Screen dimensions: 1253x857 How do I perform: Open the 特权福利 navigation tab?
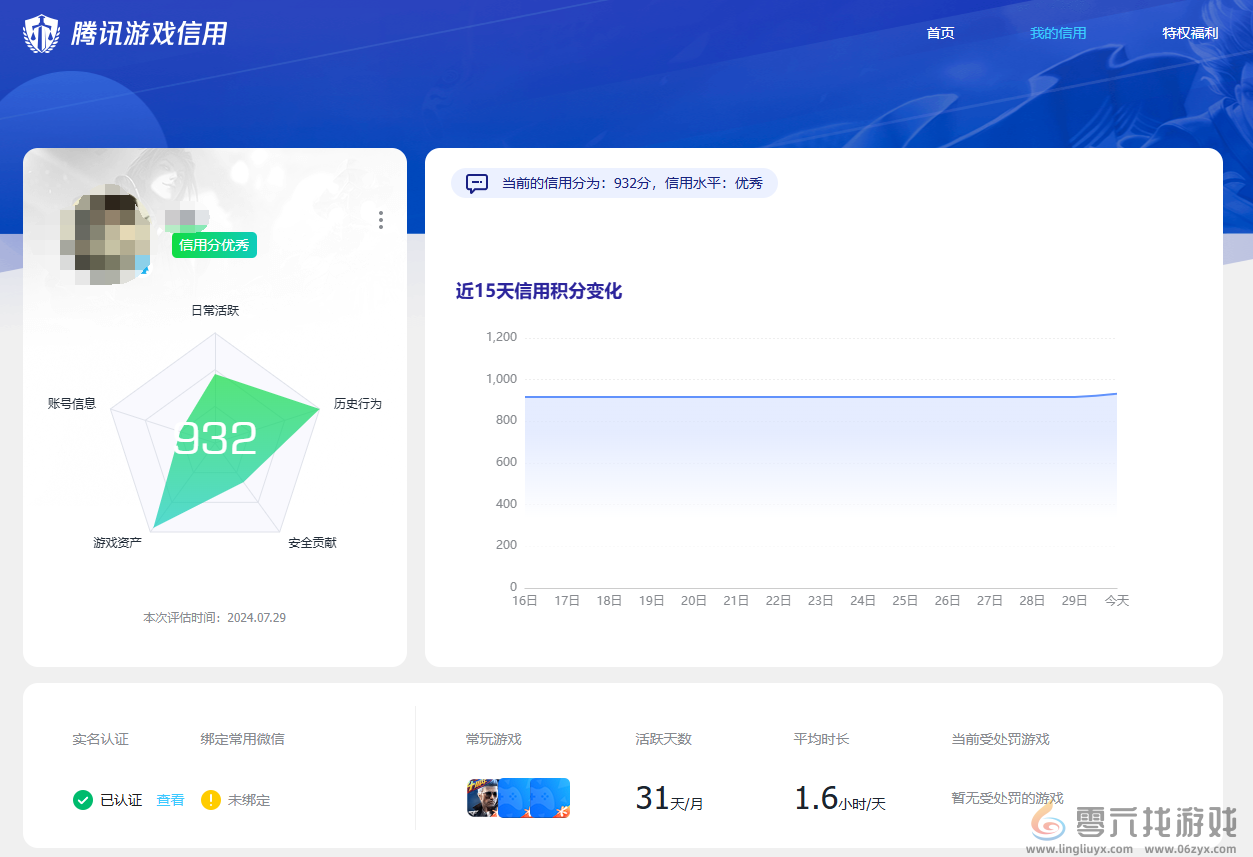tap(1189, 32)
